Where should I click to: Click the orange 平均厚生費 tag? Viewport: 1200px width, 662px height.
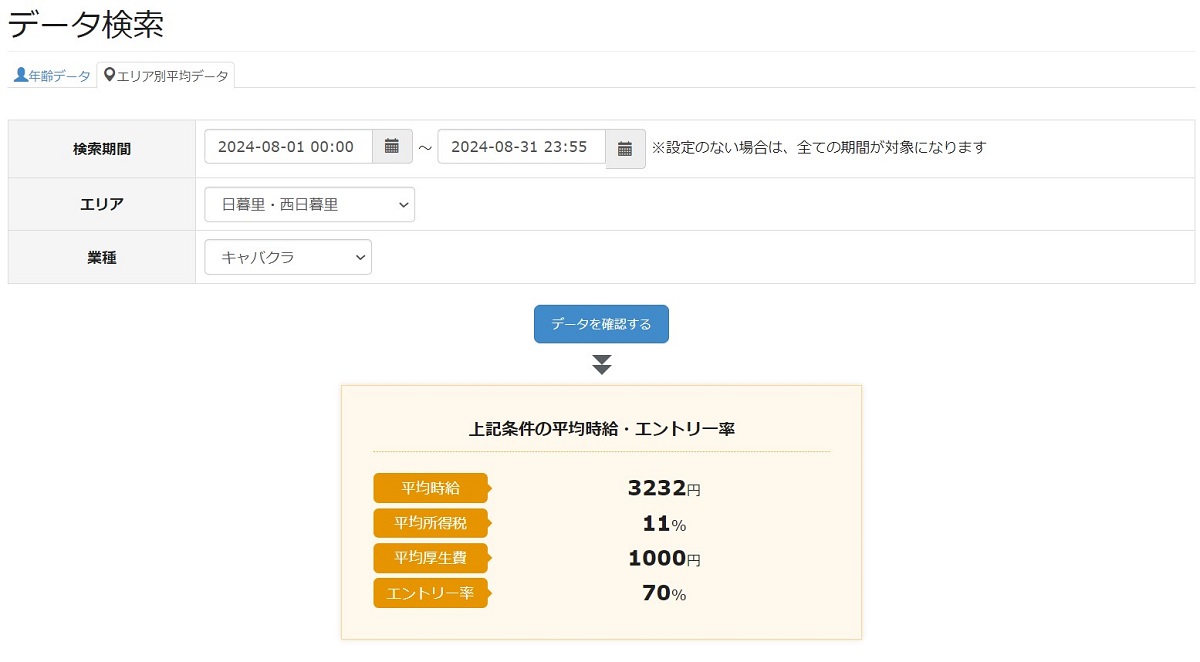pos(430,558)
